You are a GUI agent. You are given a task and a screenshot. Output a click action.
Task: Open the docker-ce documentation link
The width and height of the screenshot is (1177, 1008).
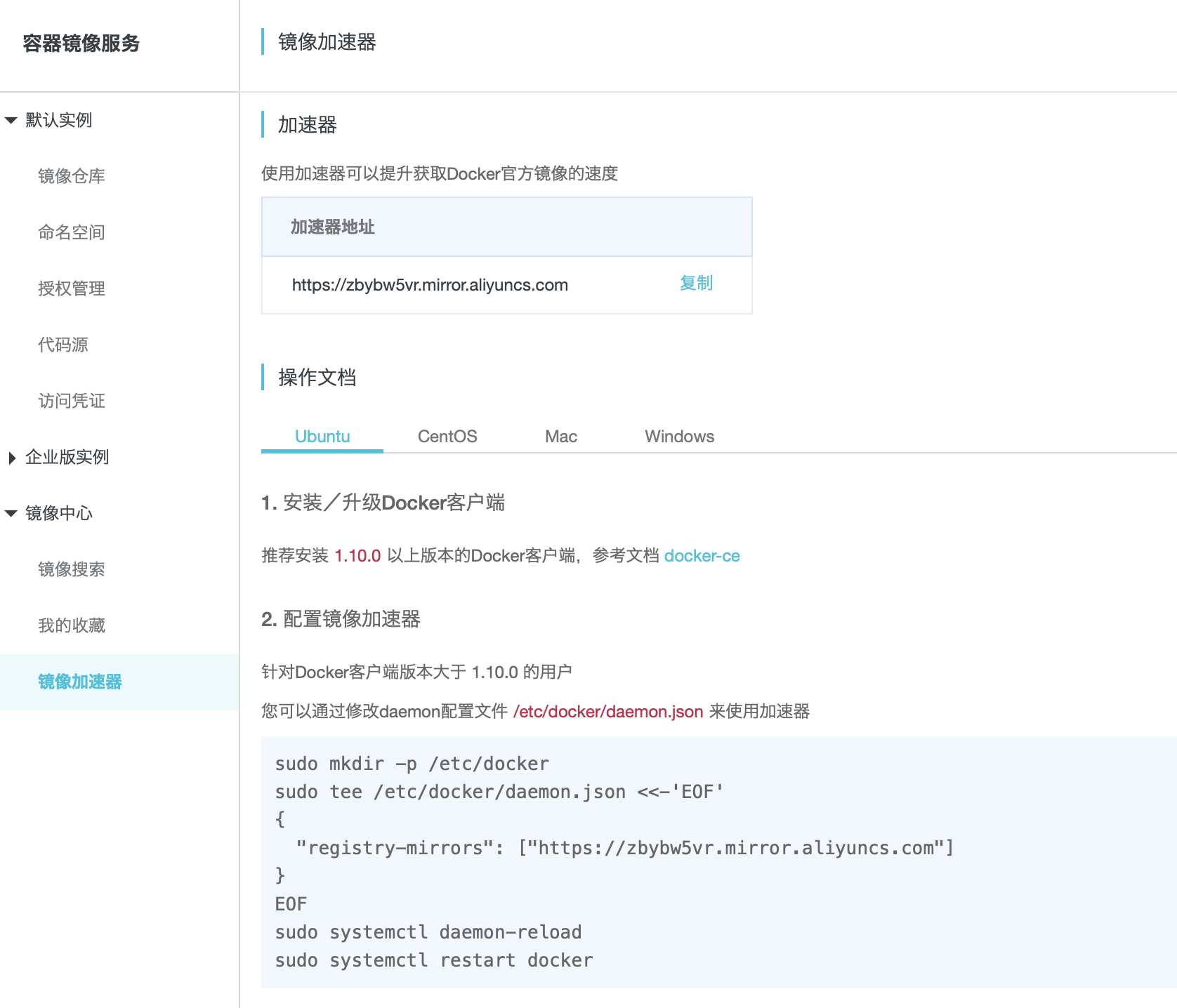click(702, 556)
